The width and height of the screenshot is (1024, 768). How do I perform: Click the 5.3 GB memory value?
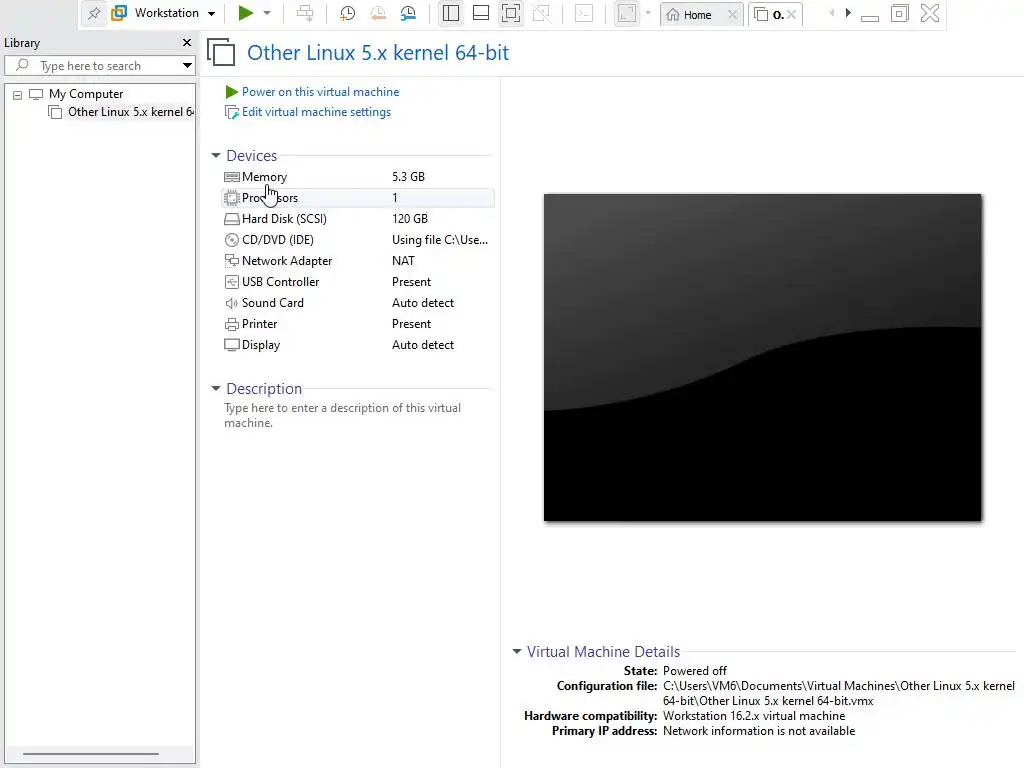coord(408,177)
